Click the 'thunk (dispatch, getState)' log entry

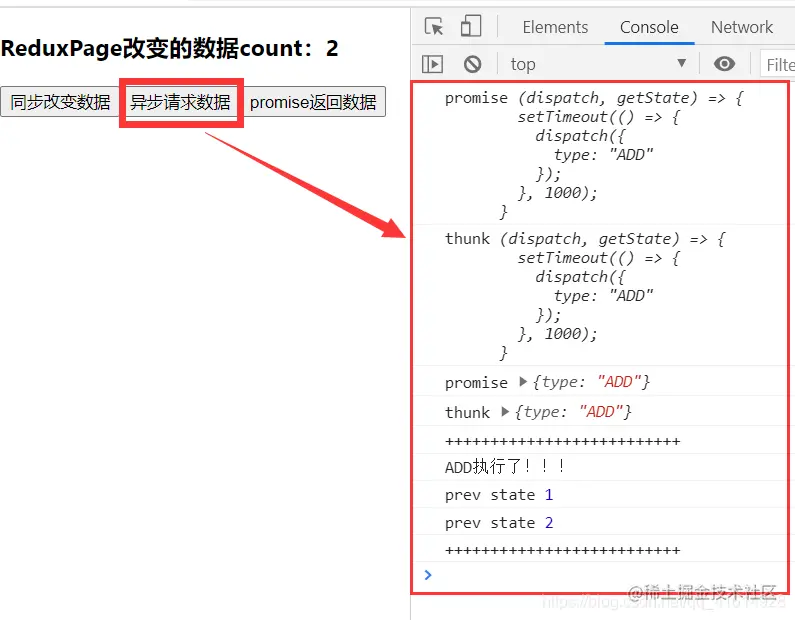click(x=601, y=295)
